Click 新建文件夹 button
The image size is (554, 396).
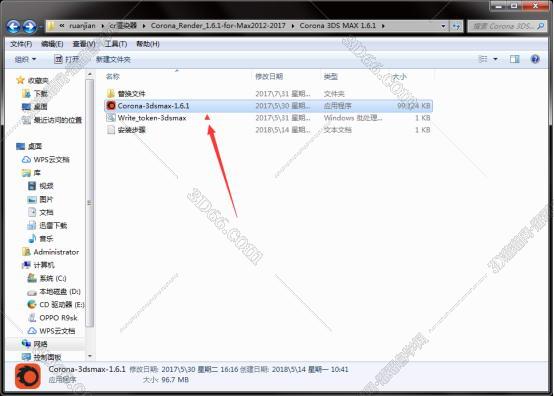click(113, 59)
